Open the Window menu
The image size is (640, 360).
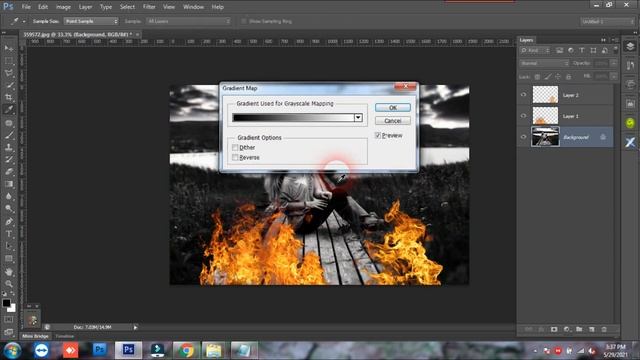(x=193, y=7)
